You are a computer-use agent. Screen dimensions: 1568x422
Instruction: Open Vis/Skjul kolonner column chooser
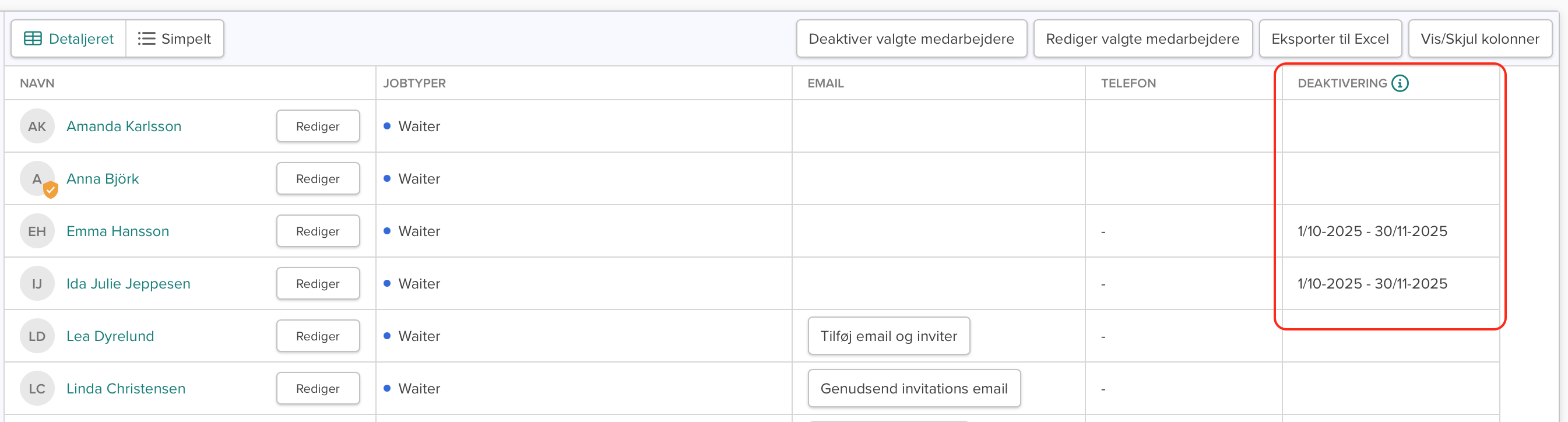point(1479,39)
